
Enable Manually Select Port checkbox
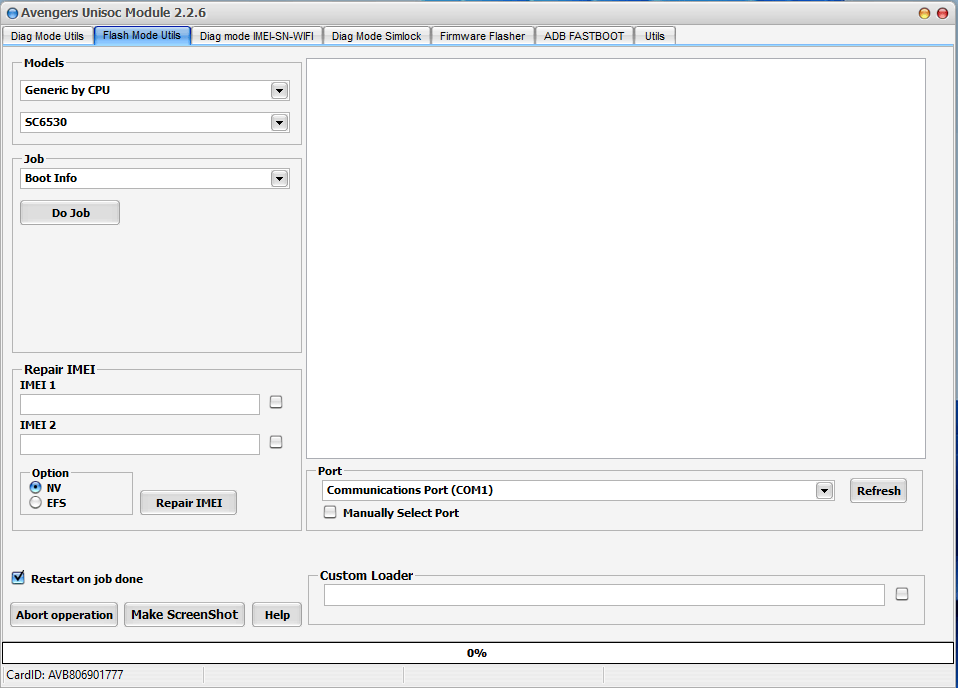click(330, 512)
